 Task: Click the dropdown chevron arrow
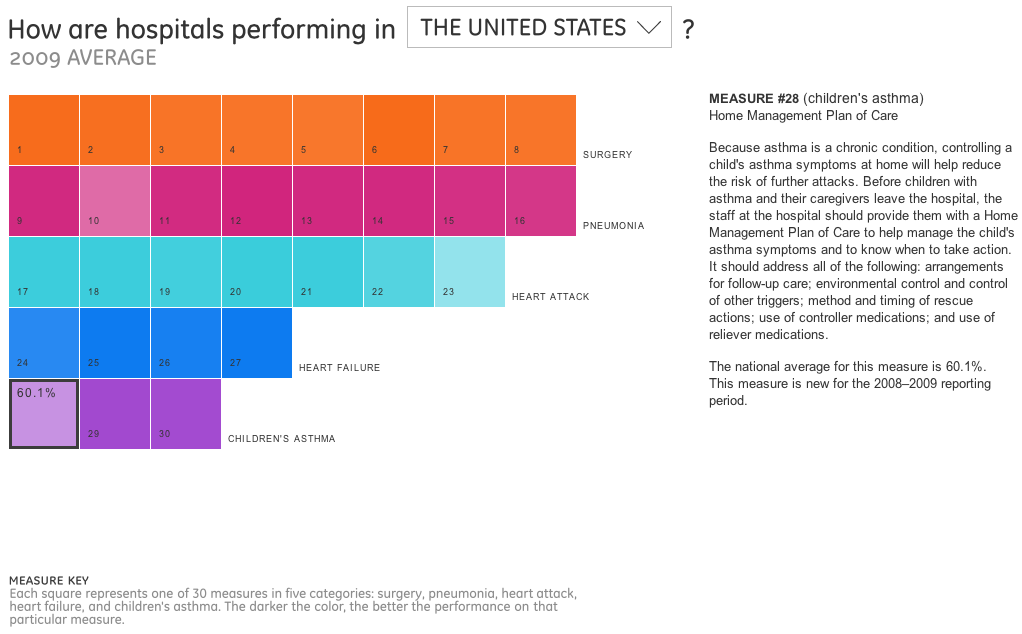pos(650,27)
